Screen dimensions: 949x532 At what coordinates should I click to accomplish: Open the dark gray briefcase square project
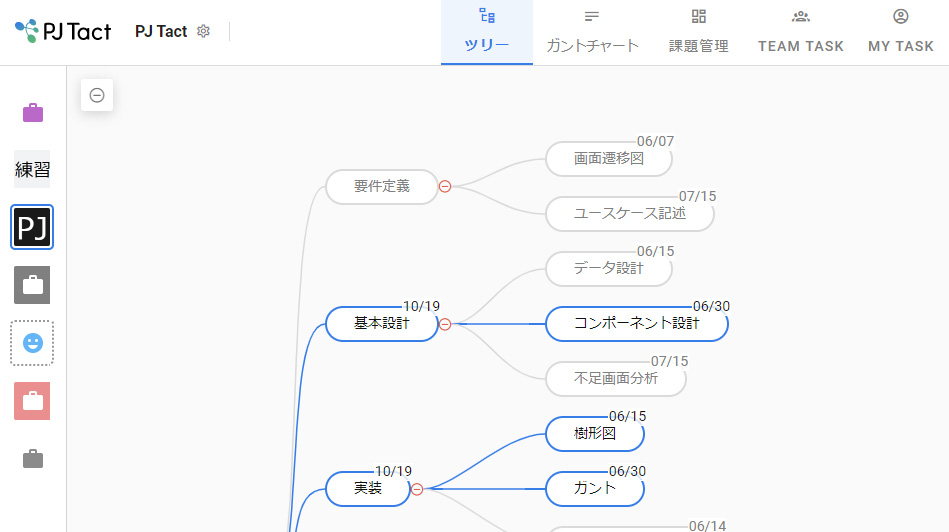32,285
